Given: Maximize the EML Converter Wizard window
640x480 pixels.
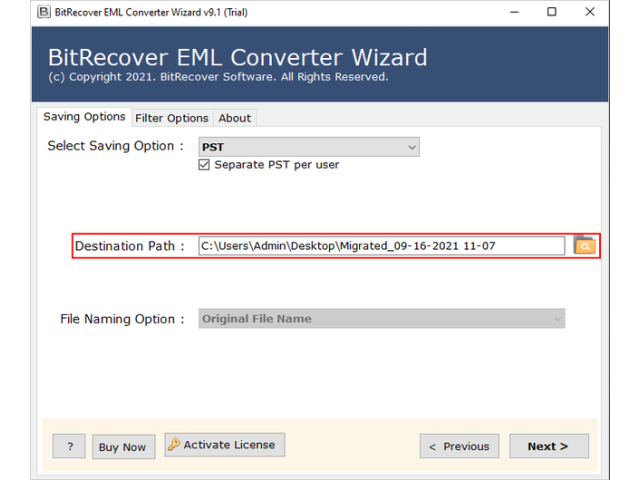Looking at the screenshot, I should tap(551, 12).
